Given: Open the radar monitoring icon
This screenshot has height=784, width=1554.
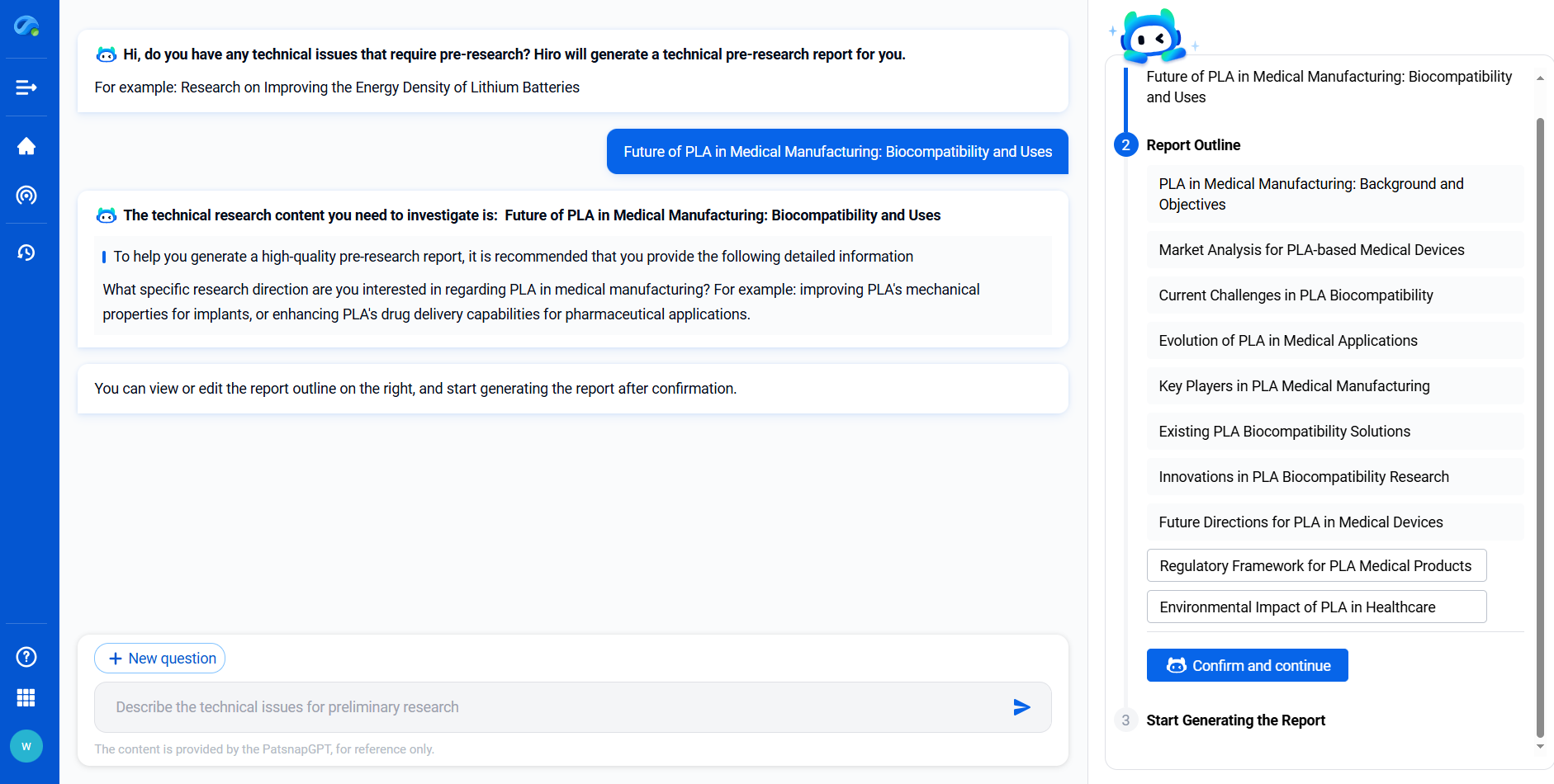Looking at the screenshot, I should pos(26,196).
